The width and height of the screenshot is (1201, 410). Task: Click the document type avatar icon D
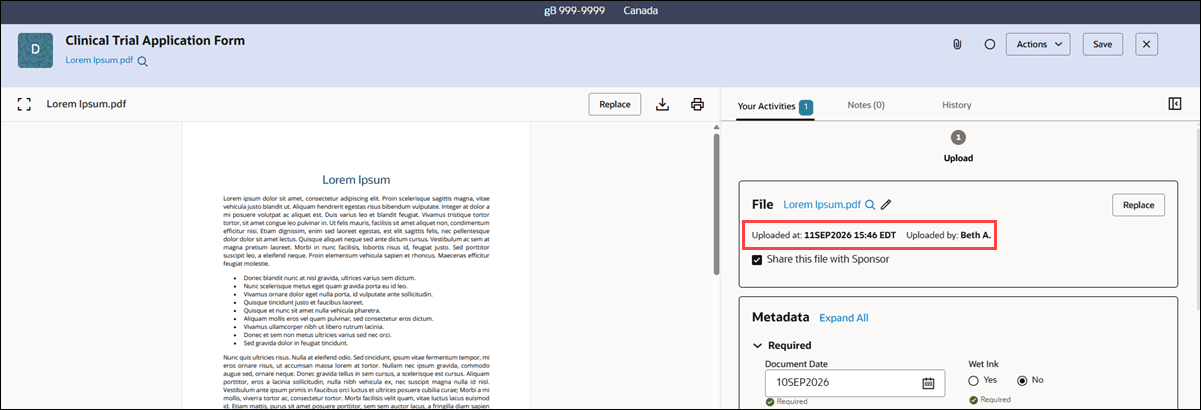36,49
